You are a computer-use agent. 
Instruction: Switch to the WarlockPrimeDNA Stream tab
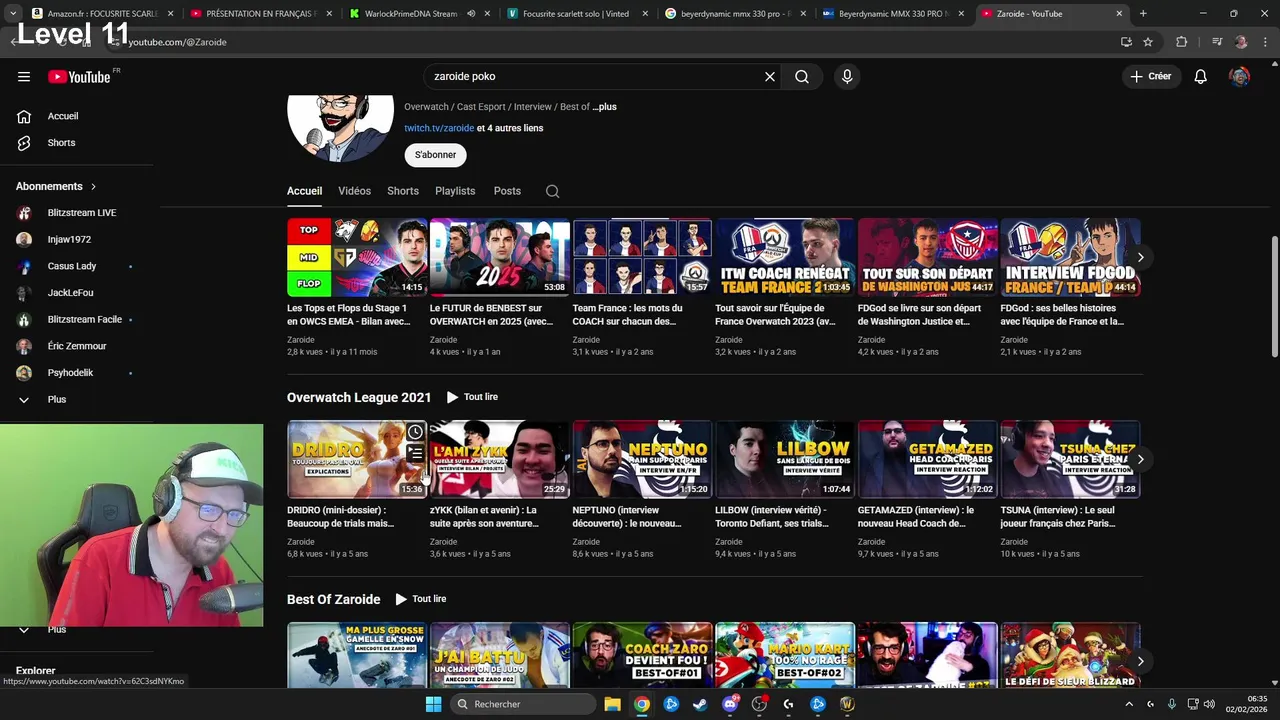(420, 14)
